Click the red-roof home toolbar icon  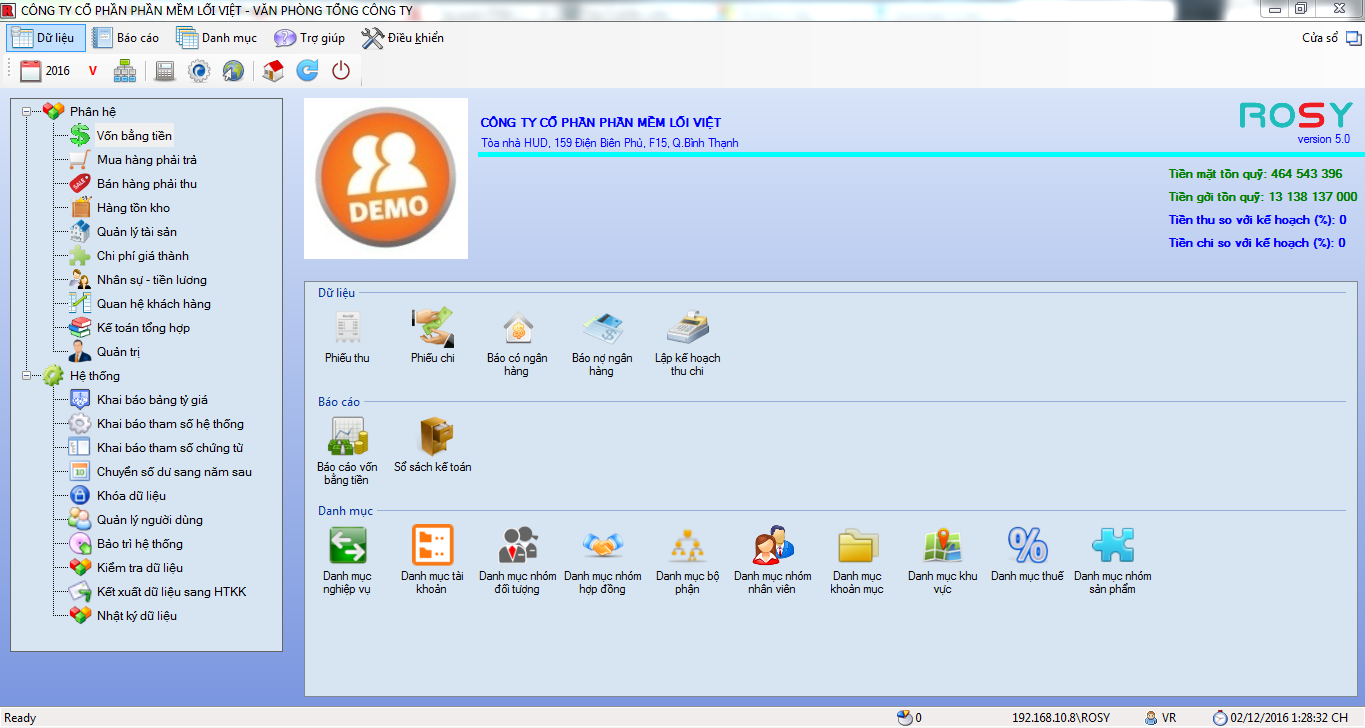(272, 71)
